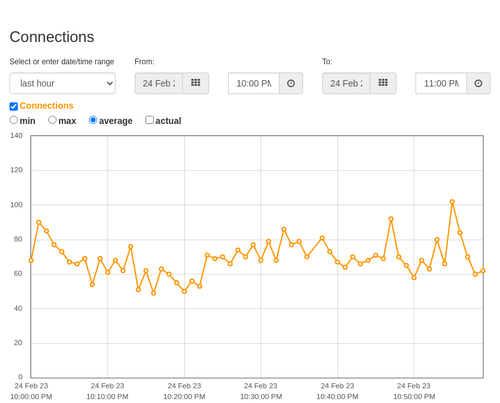Viewport: 500px width, 403px height.
Task: Edit the From date field showing 24 Feb
Action: click(x=159, y=83)
